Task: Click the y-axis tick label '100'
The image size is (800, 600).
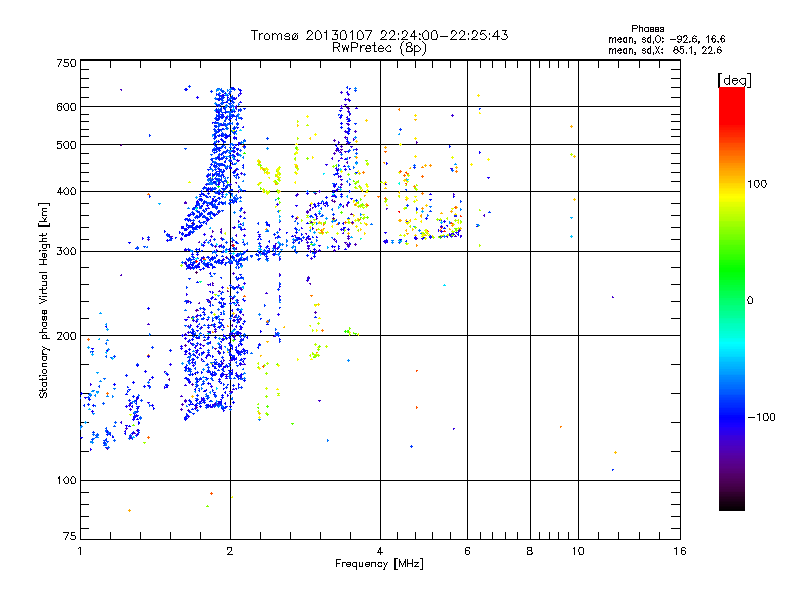Action: coord(66,481)
